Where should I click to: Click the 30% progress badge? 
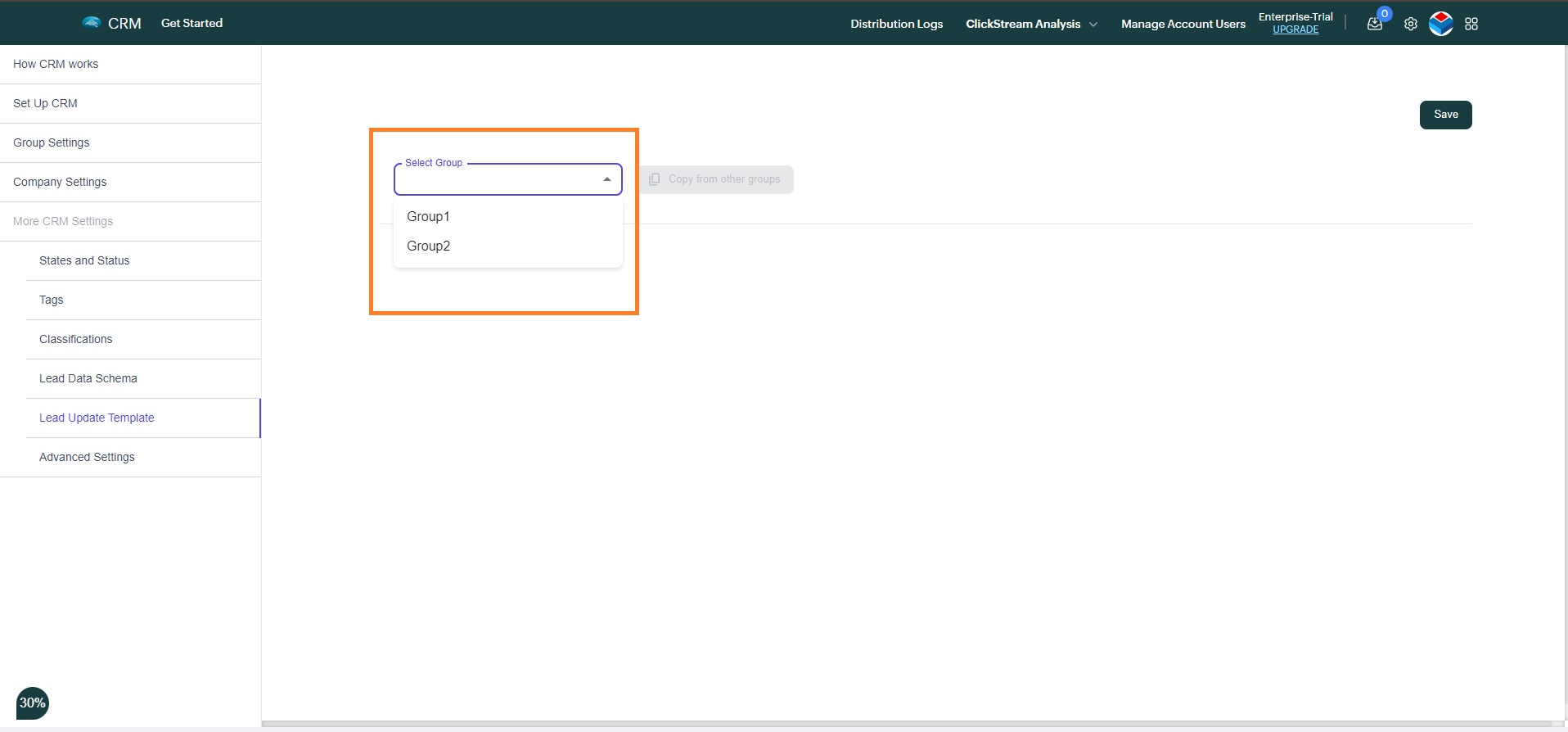pos(33,703)
